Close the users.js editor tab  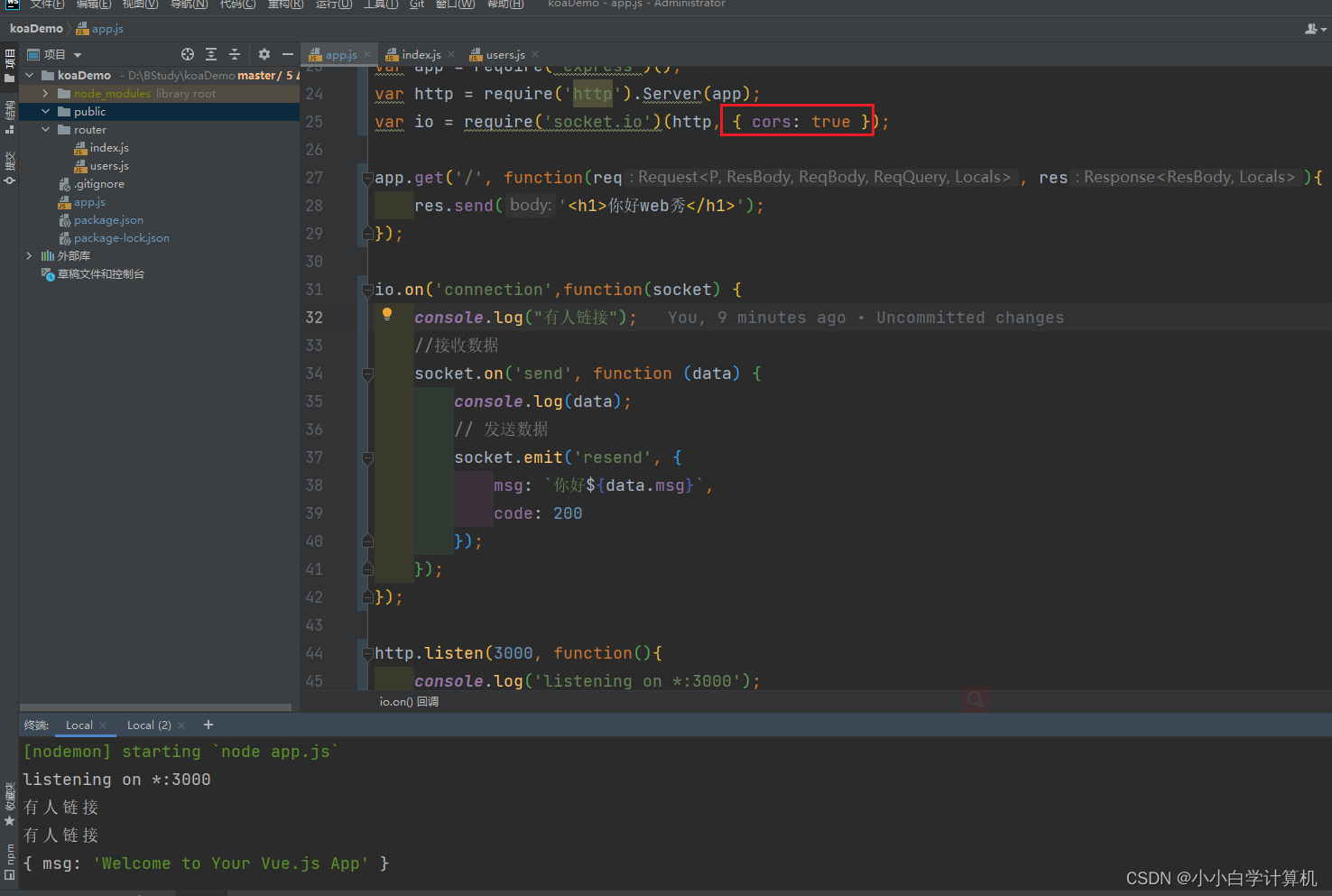pyautogui.click(x=535, y=55)
